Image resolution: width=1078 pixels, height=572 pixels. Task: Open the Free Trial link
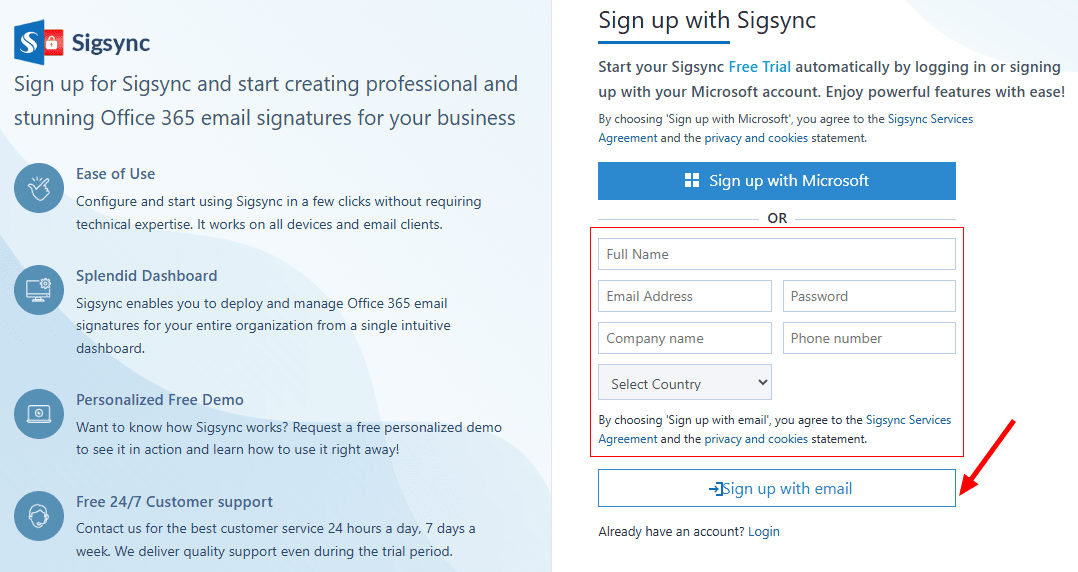point(759,67)
